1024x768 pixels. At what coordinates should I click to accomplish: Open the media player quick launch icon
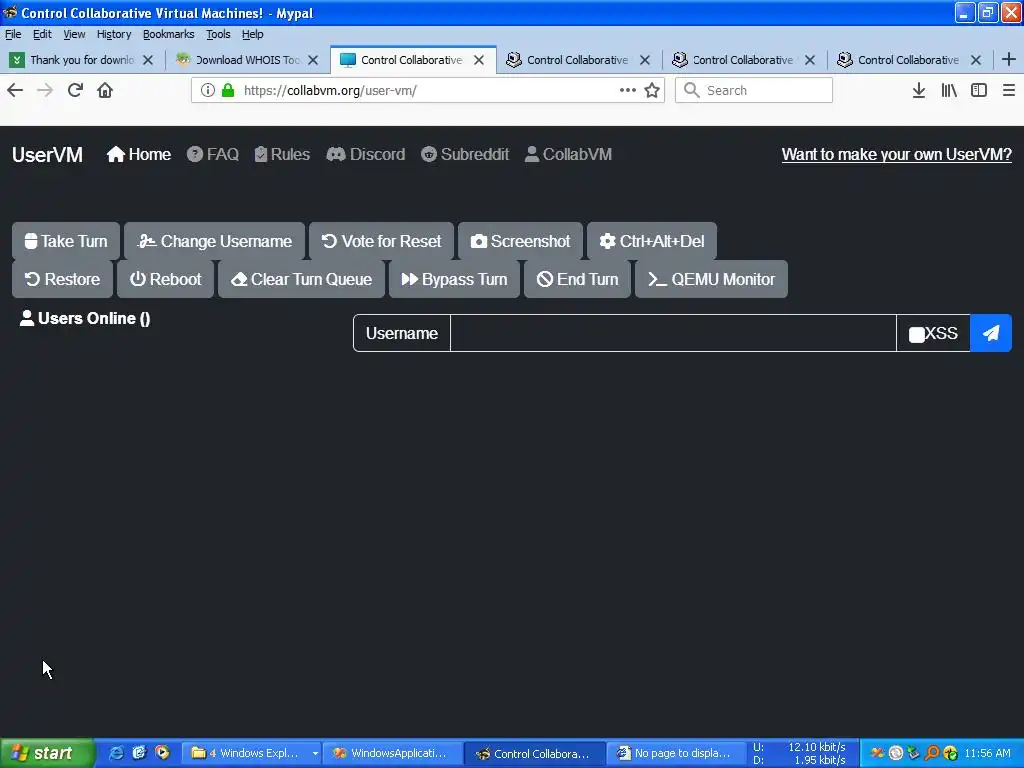pos(162,753)
